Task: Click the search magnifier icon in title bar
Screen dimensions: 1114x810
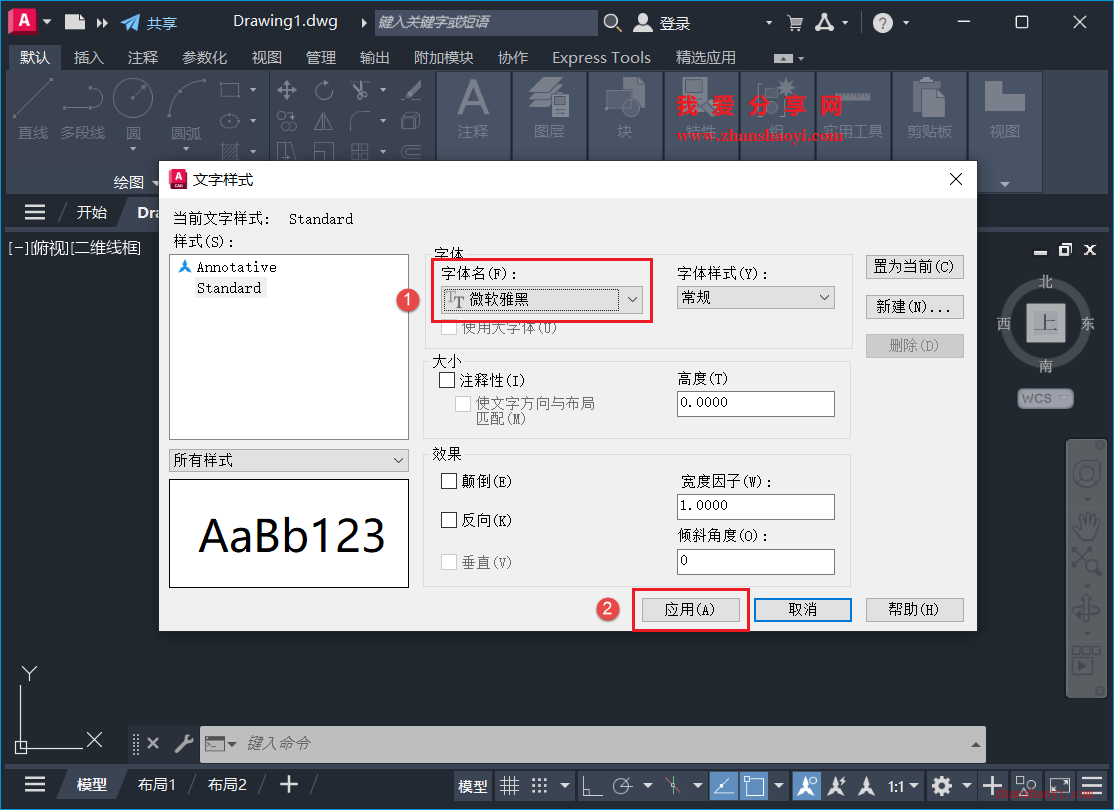Action: click(612, 23)
